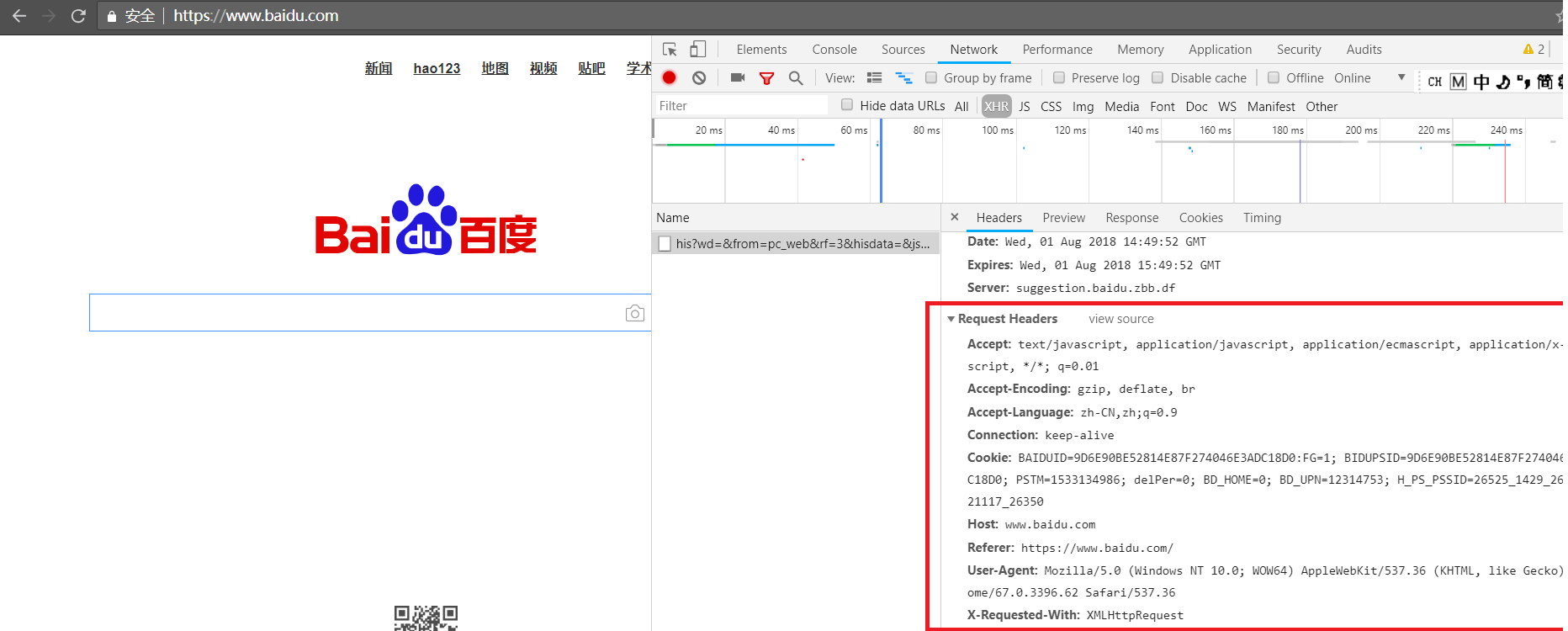Open network search magnifier icon
This screenshot has width=1568, height=631.
(x=796, y=77)
